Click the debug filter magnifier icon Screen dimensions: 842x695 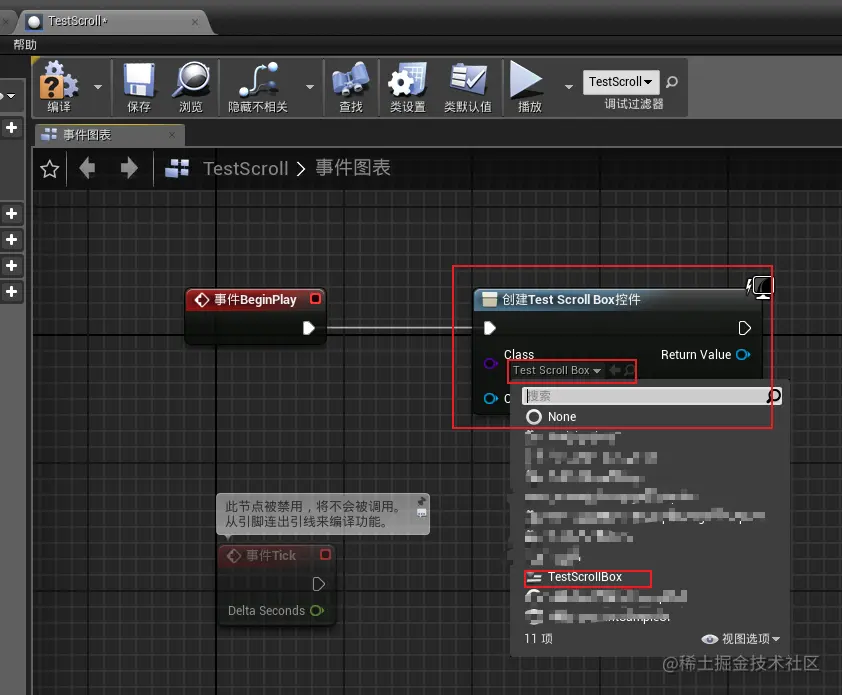(x=671, y=82)
